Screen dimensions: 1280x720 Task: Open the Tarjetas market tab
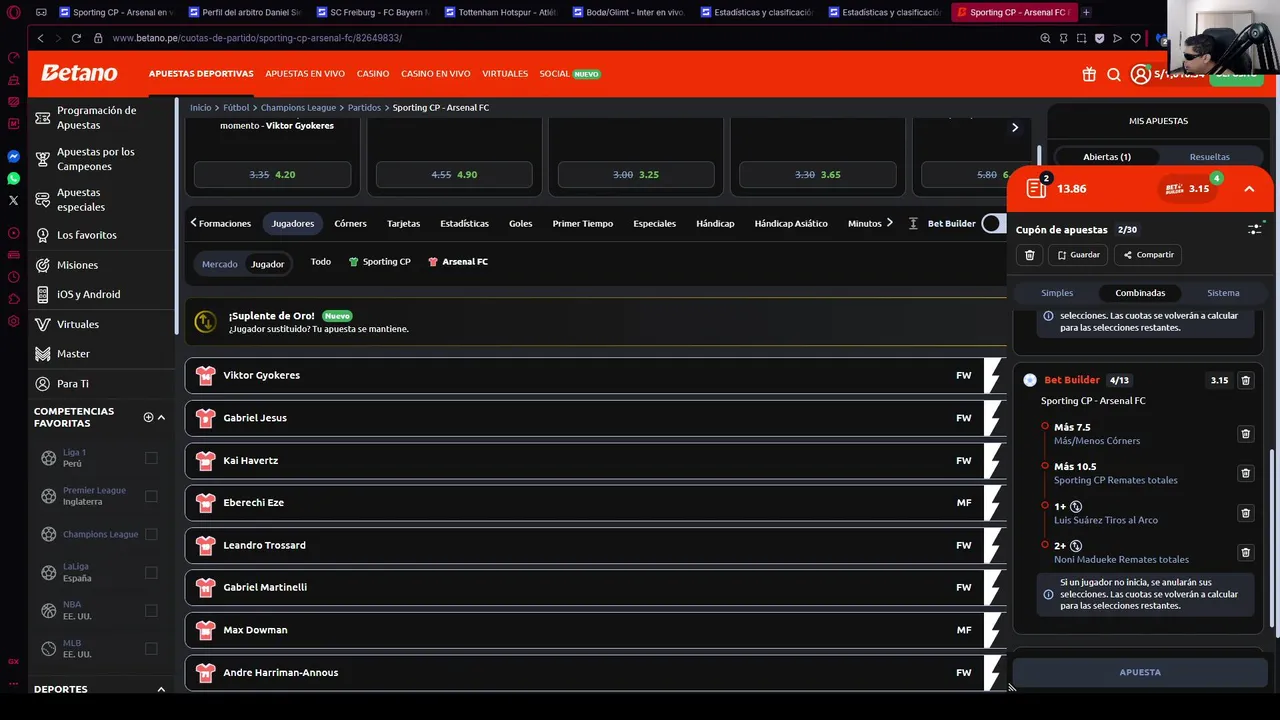click(x=403, y=223)
